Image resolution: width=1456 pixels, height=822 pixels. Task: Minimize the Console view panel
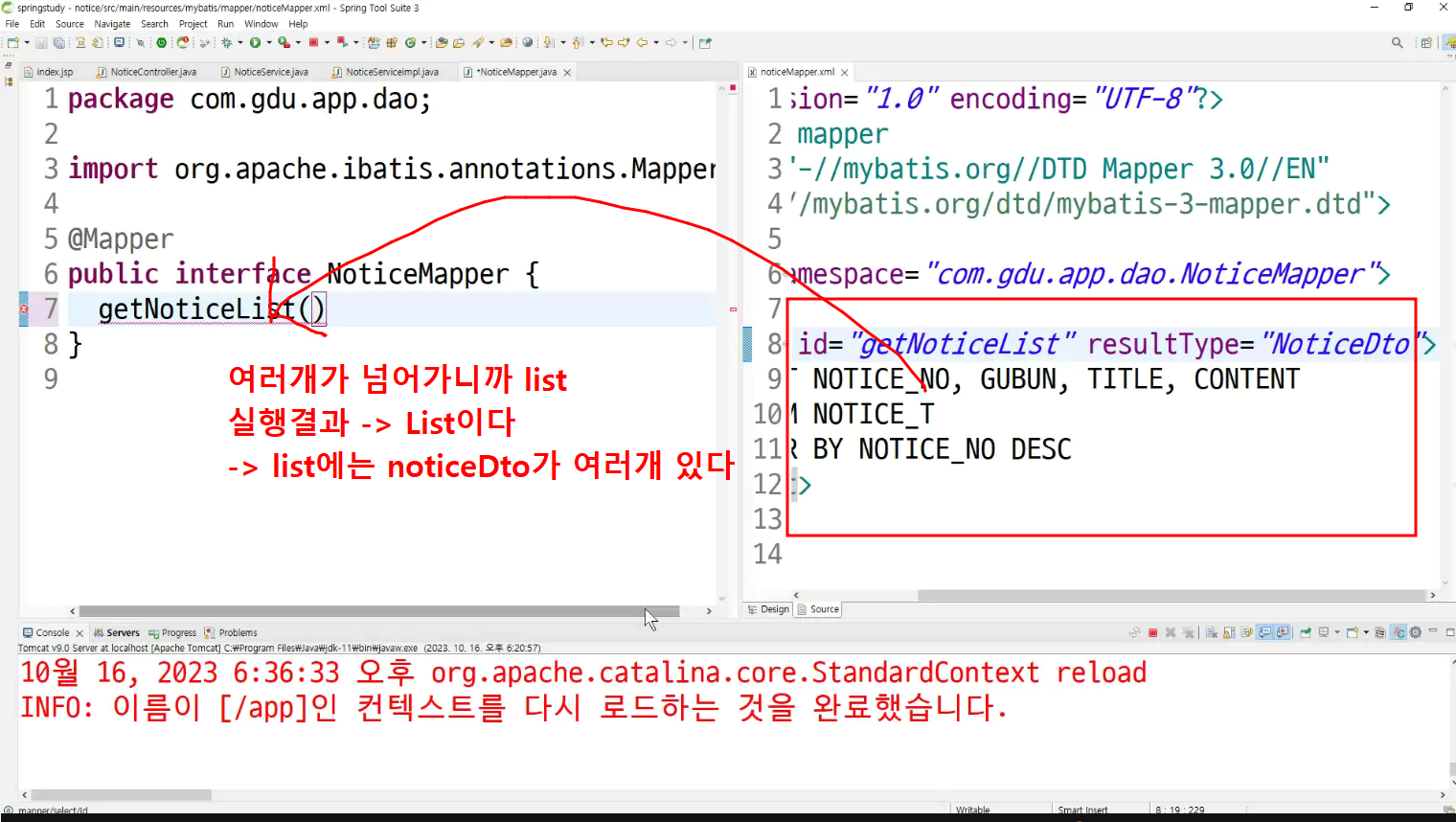[x=1433, y=630]
